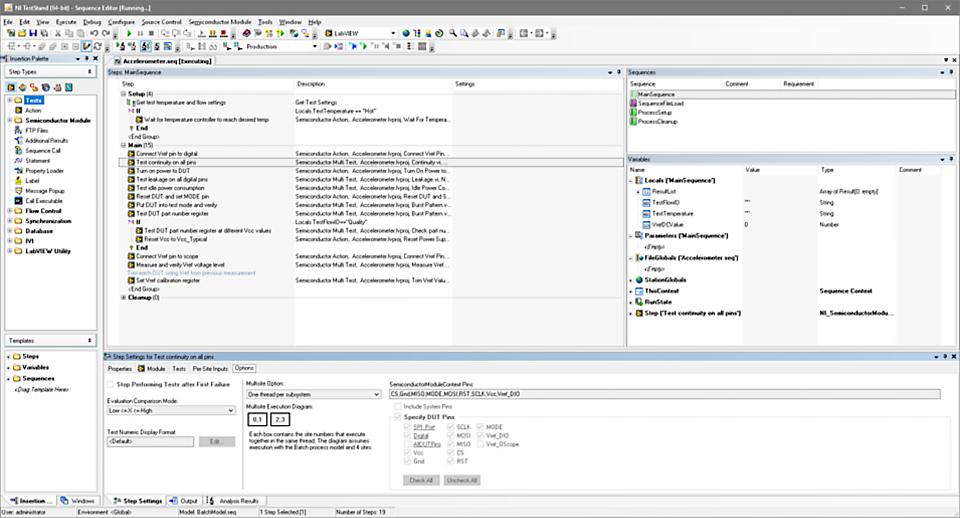Click the ResultList variable icon

pyautogui.click(x=647, y=192)
